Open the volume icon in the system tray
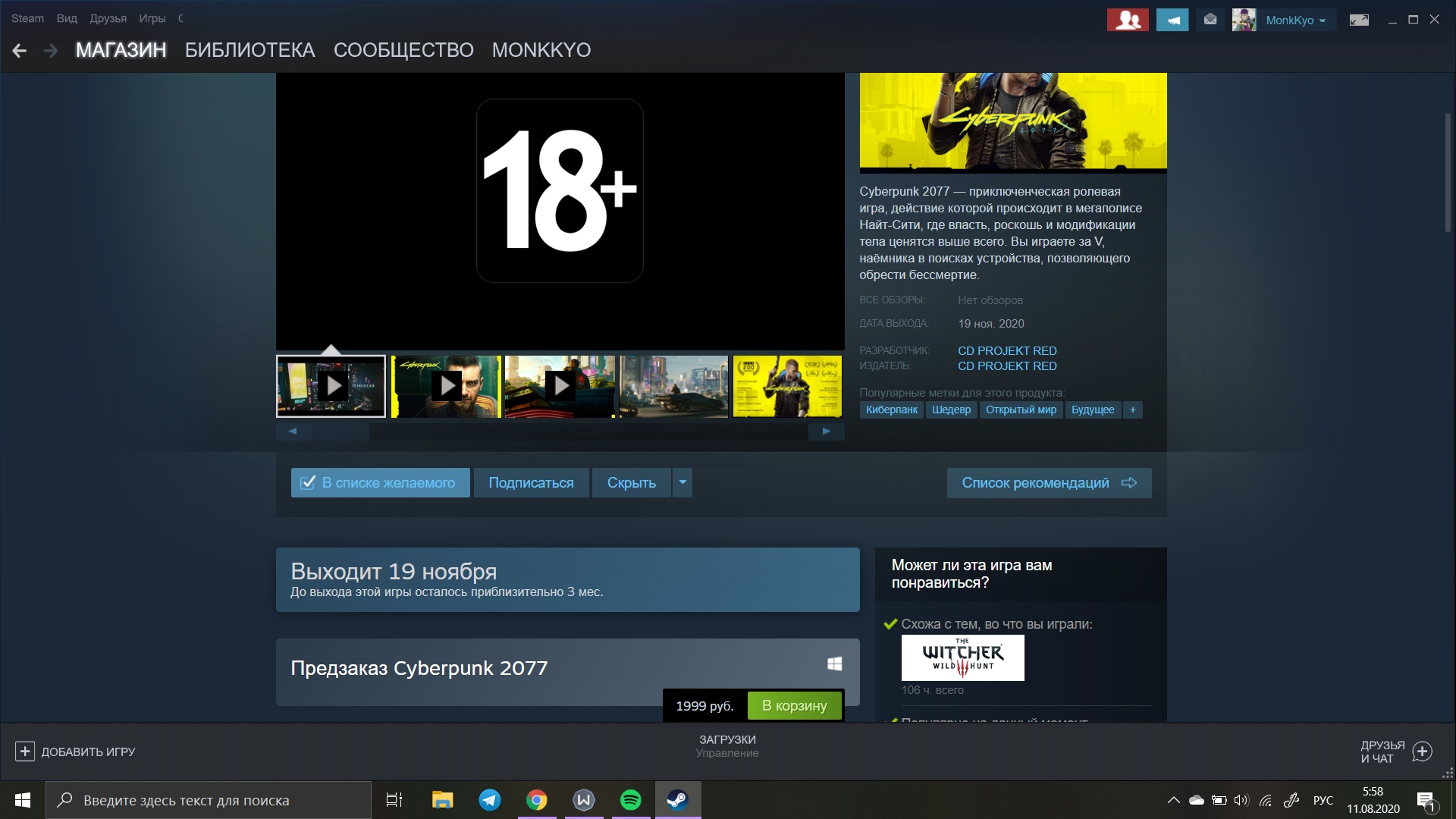 [x=1241, y=800]
